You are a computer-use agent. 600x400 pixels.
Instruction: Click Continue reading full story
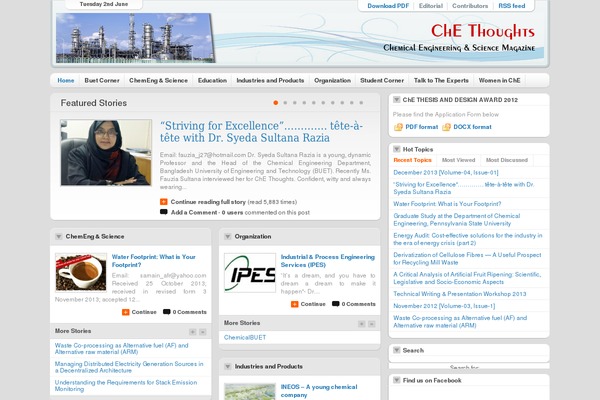pyautogui.click(x=208, y=202)
